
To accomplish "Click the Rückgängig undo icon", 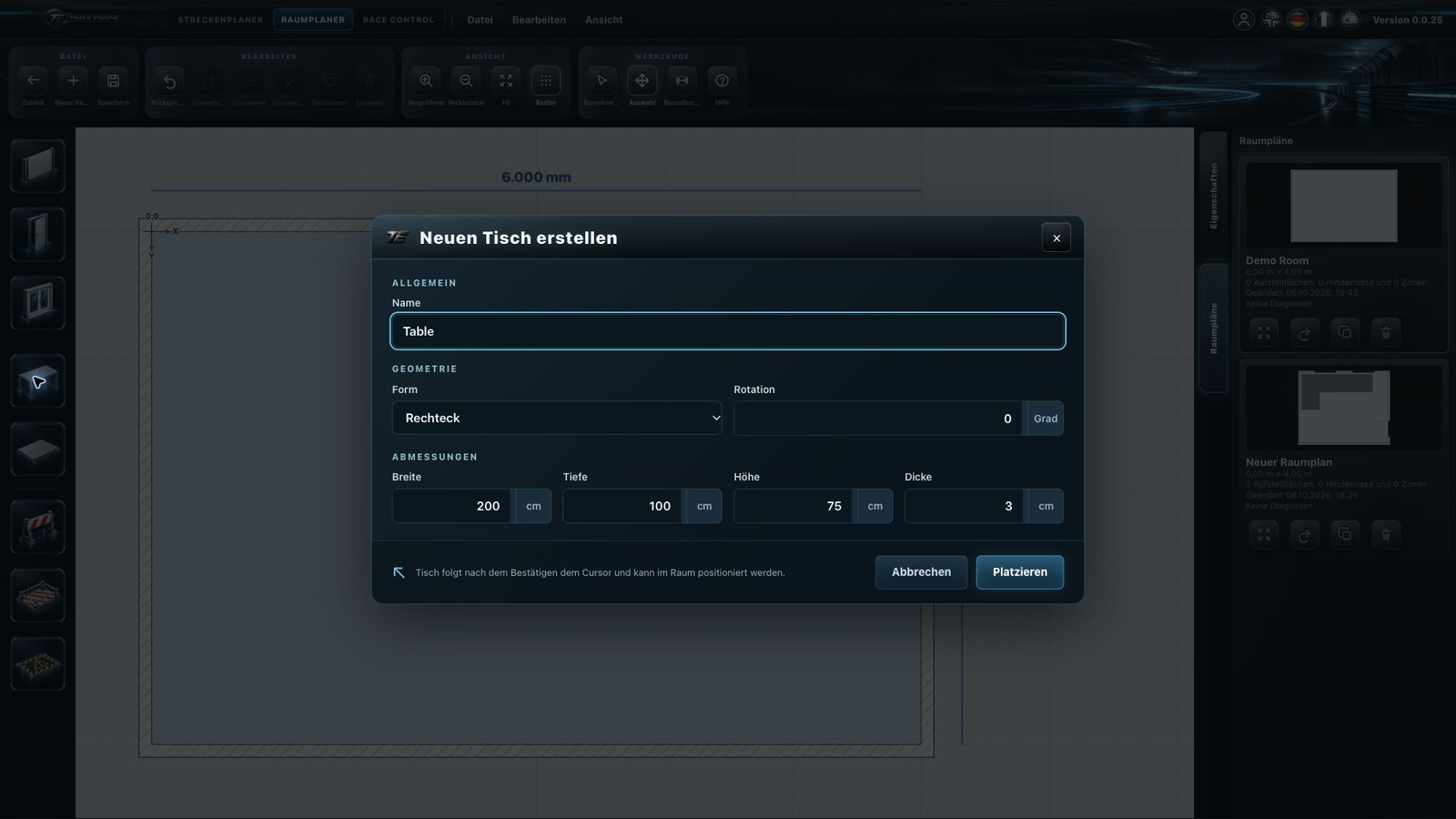I will pyautogui.click(x=169, y=81).
